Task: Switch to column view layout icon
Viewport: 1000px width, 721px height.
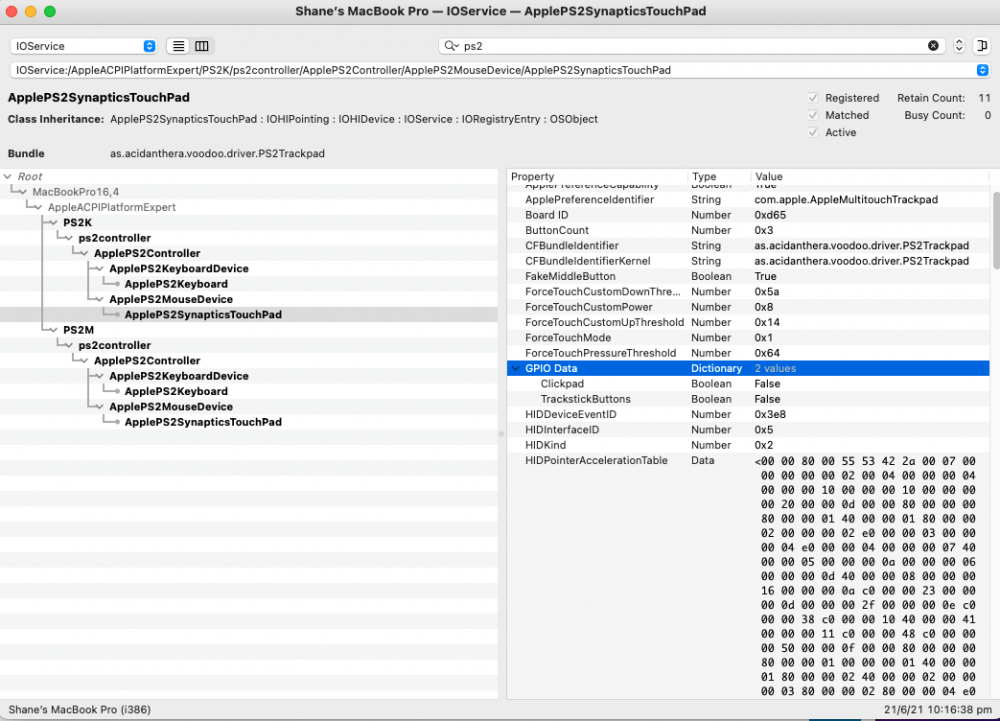Action: point(202,46)
